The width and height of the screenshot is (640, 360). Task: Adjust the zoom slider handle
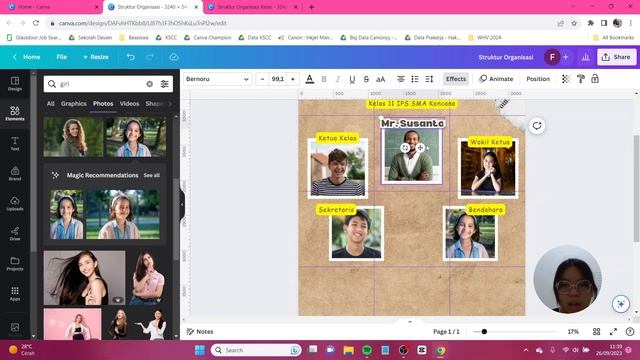click(484, 332)
